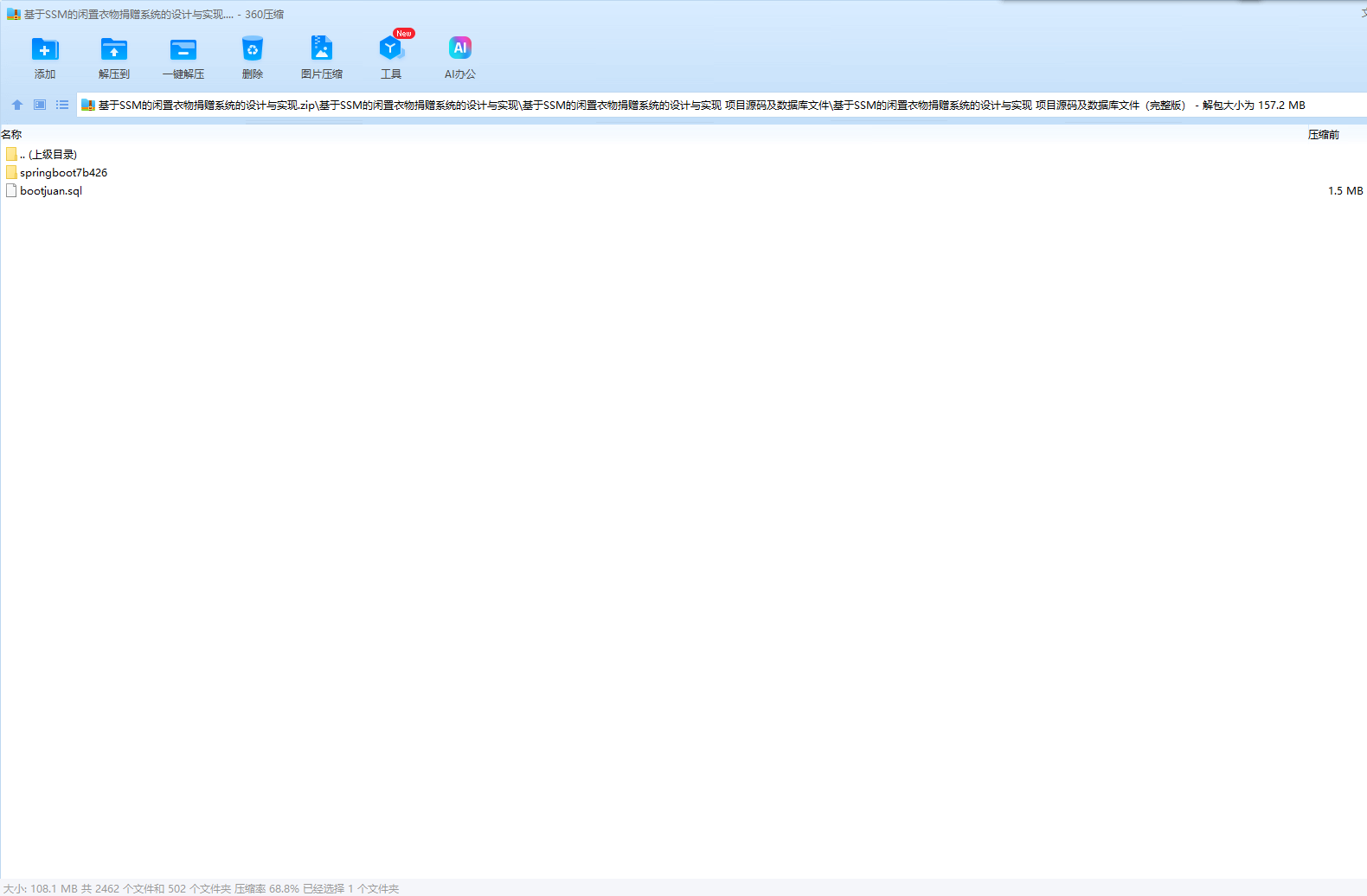Screen dimensions: 1367x896
Task: Switch to the icon view mode button
Action: coord(40,105)
